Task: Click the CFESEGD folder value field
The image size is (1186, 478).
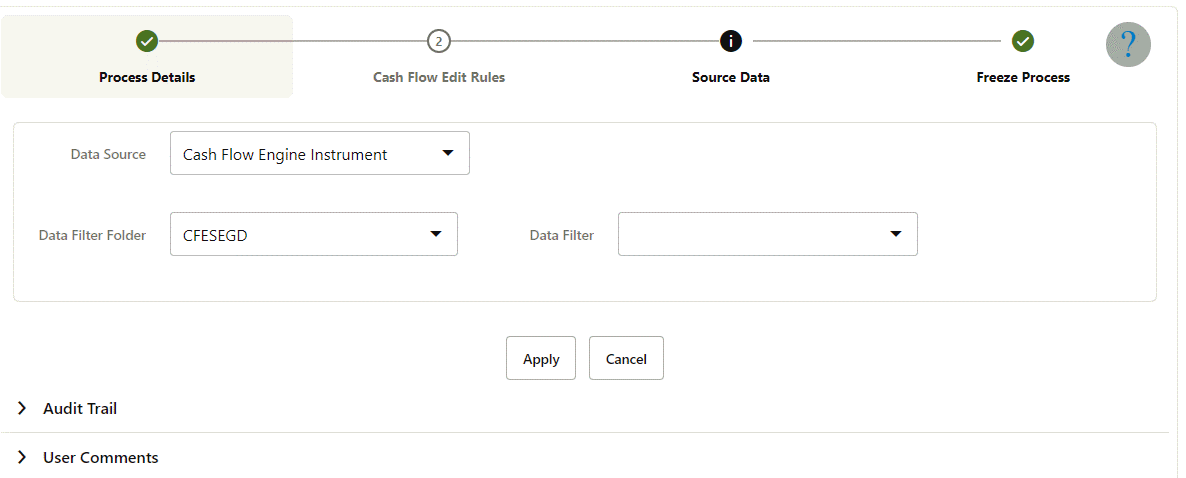Action: 314,234
